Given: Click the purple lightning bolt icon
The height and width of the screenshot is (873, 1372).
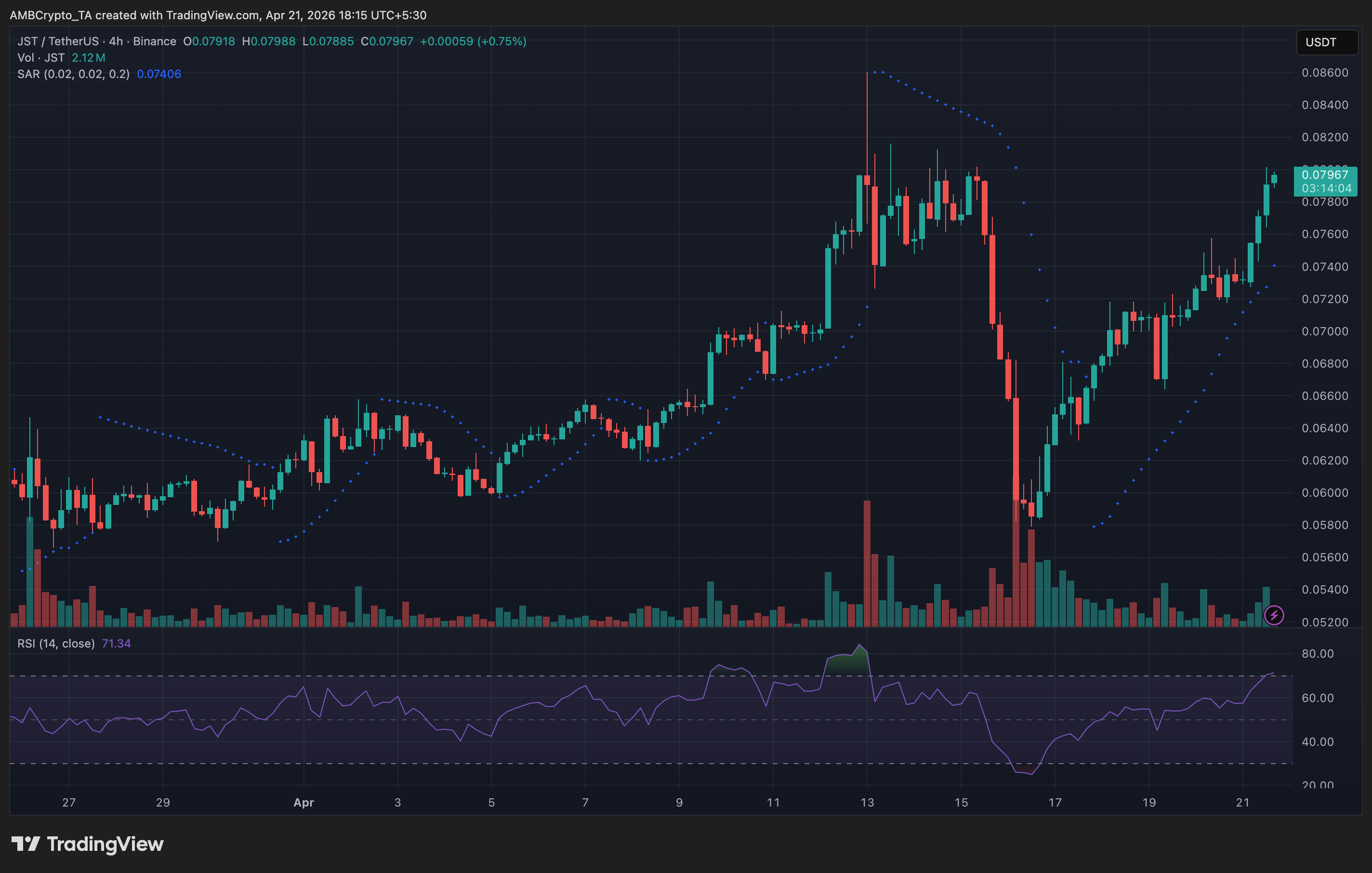Looking at the screenshot, I should [x=1273, y=615].
